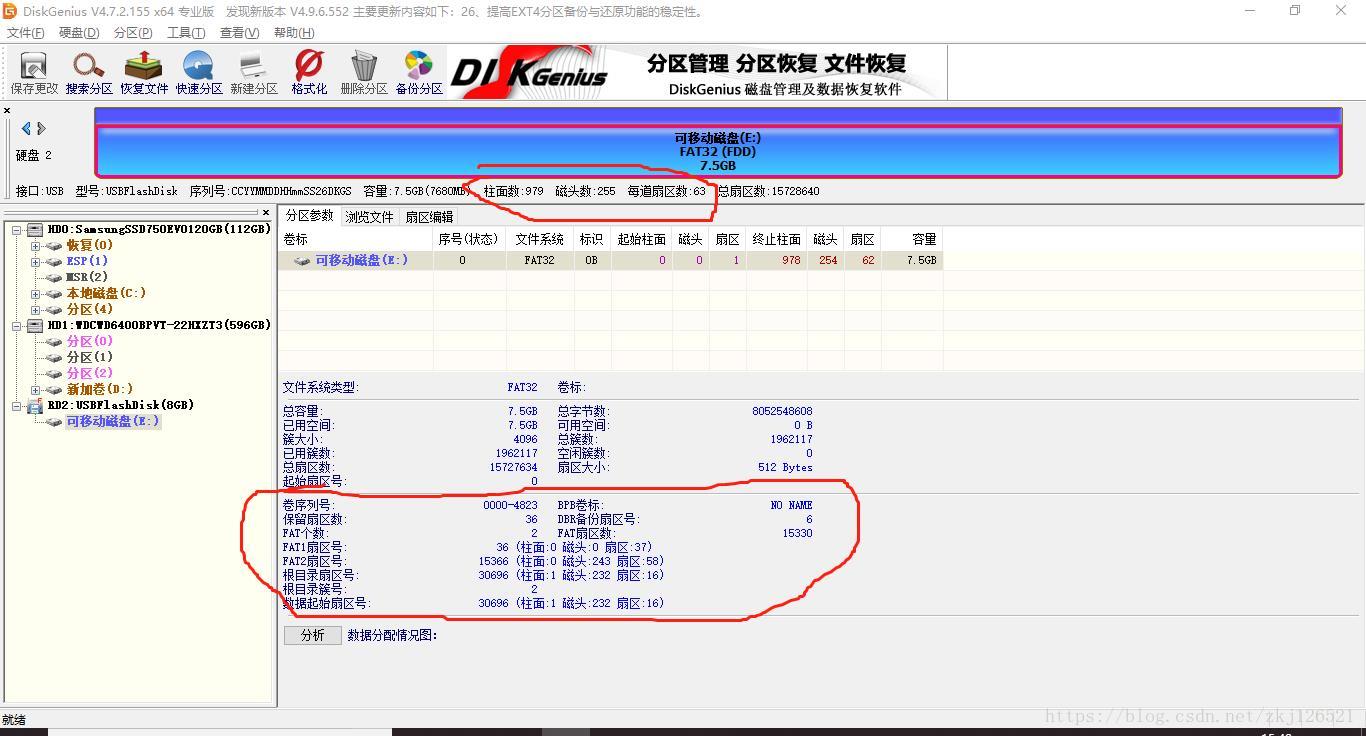Close the disk tree panel with the X

pos(266,212)
